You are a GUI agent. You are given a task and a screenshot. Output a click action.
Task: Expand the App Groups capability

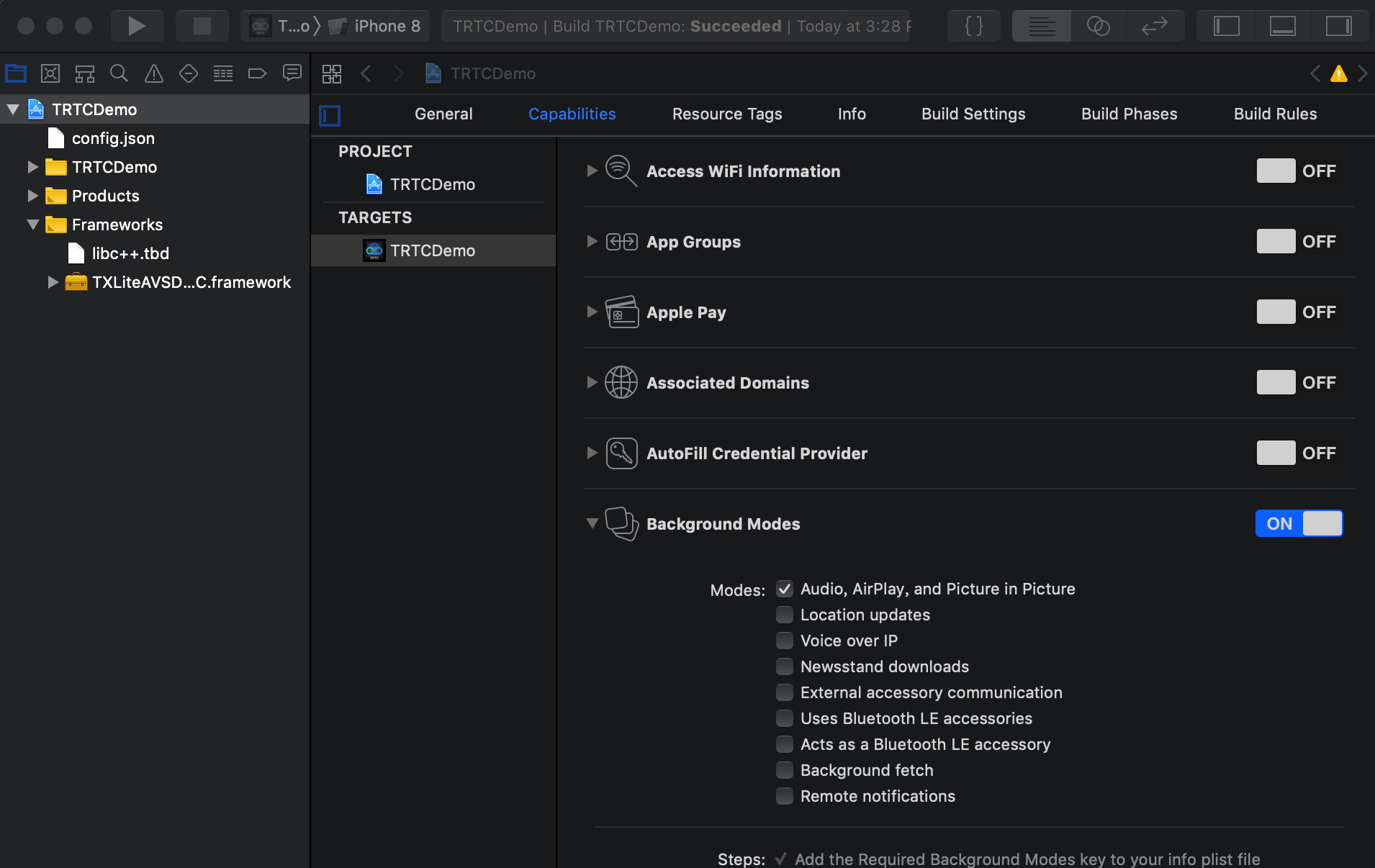click(x=592, y=241)
